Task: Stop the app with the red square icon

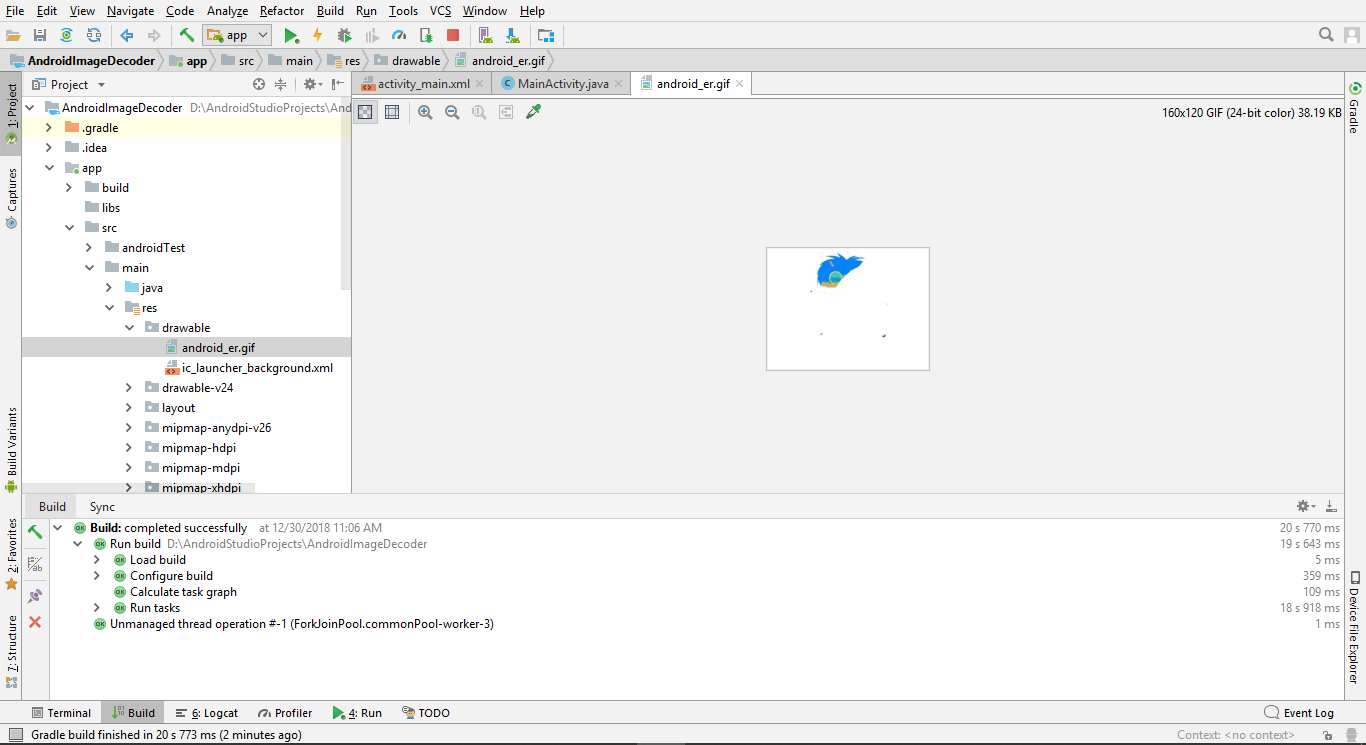Action: coord(452,34)
